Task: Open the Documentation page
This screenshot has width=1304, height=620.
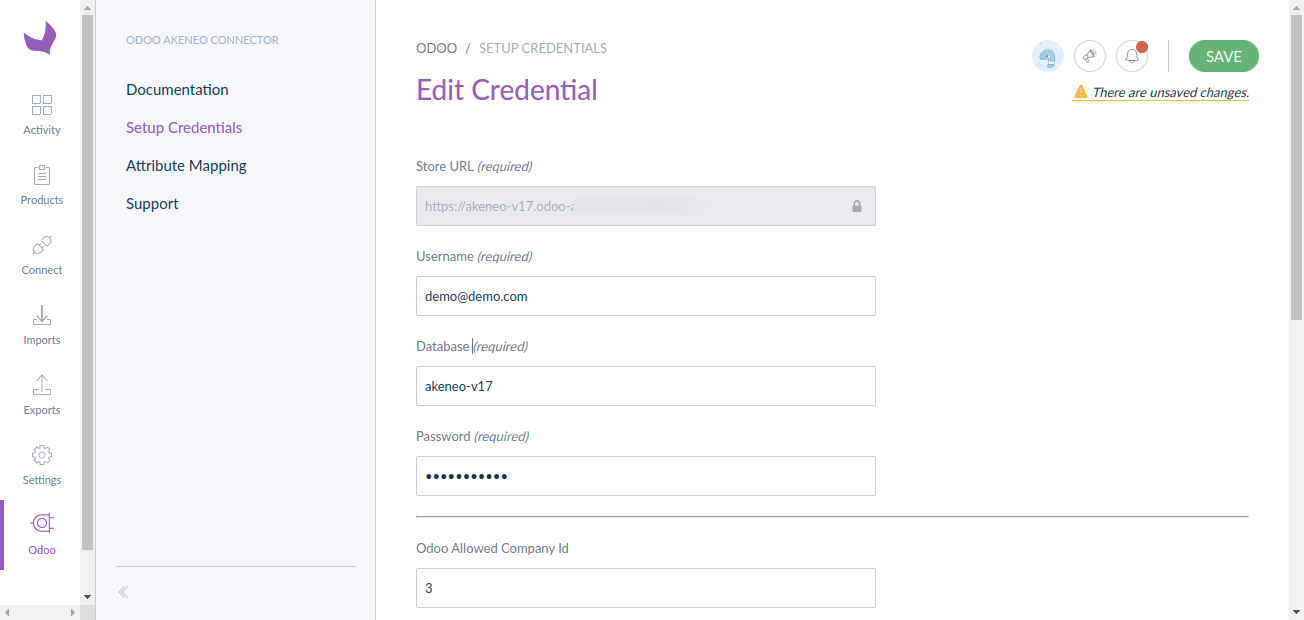Action: point(177,89)
